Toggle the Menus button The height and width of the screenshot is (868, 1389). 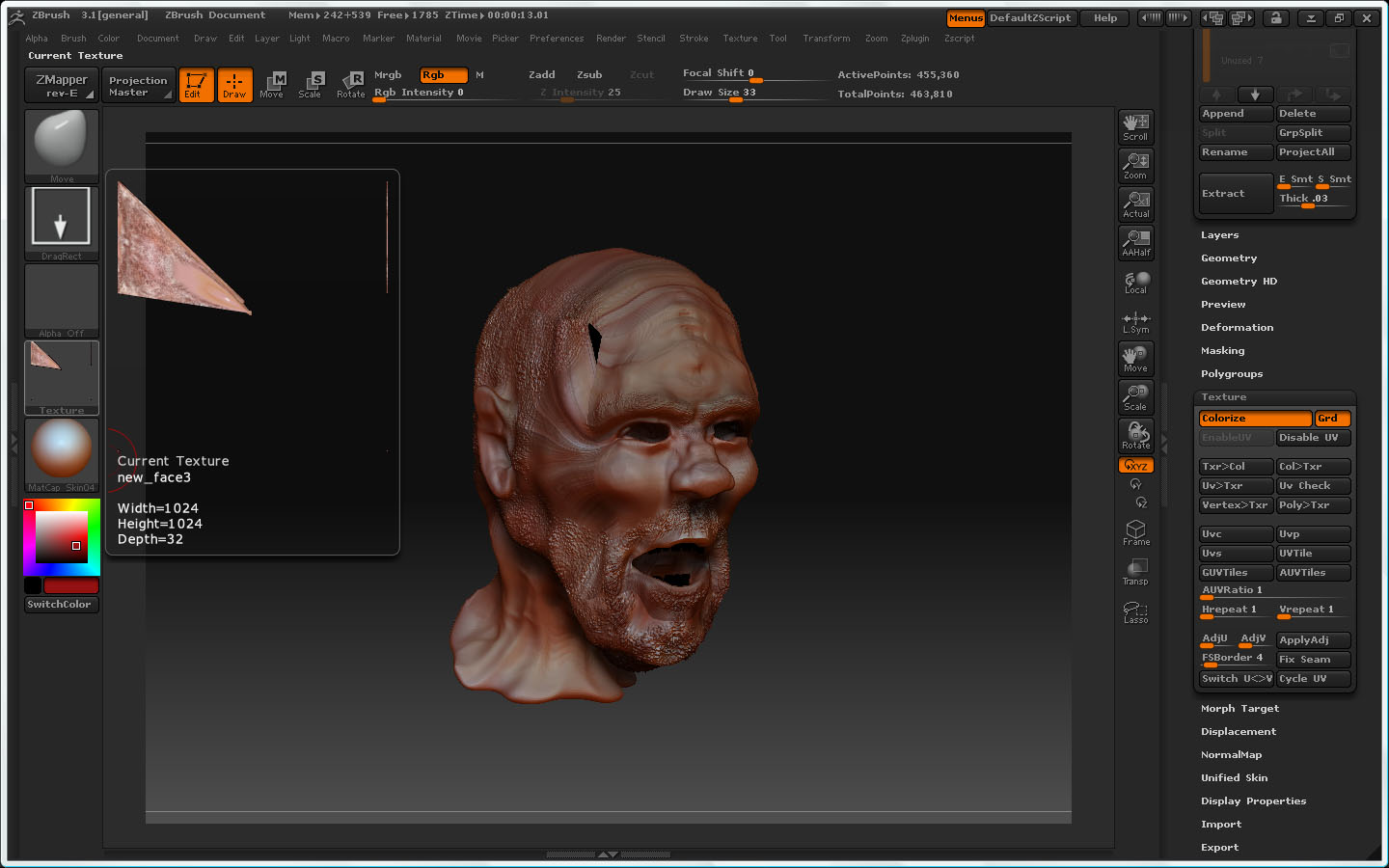pos(966,18)
